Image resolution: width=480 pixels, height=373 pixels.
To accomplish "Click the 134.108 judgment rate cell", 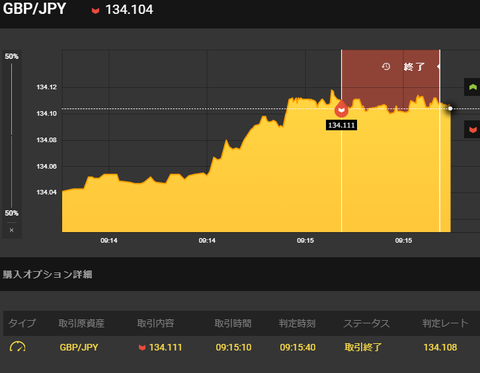I will [440, 347].
